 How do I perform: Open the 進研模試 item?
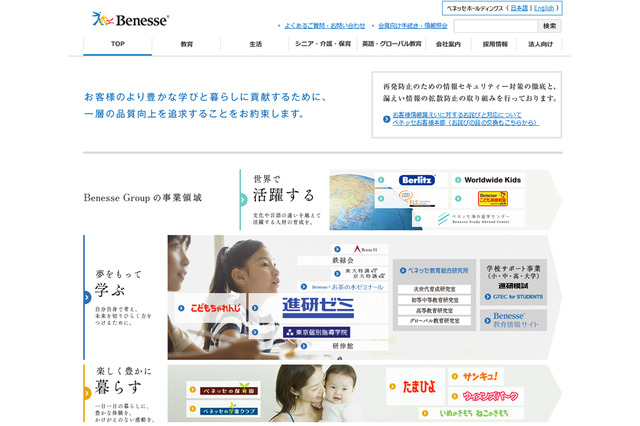click(513, 286)
